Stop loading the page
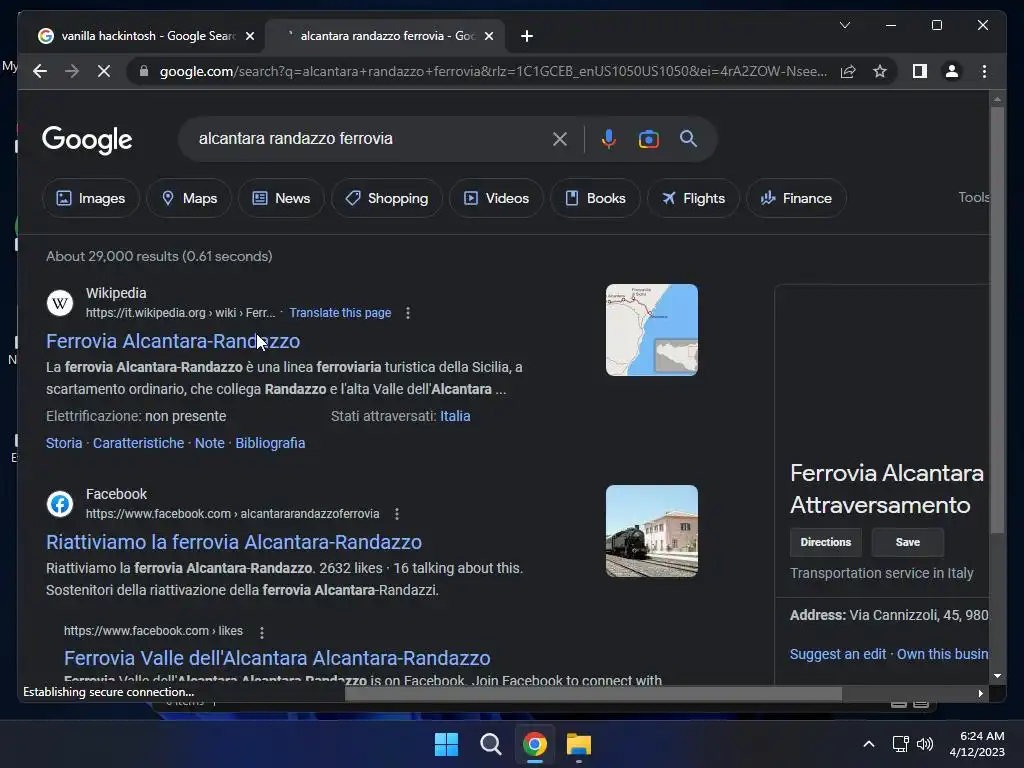Image resolution: width=1024 pixels, height=768 pixels. [104, 71]
